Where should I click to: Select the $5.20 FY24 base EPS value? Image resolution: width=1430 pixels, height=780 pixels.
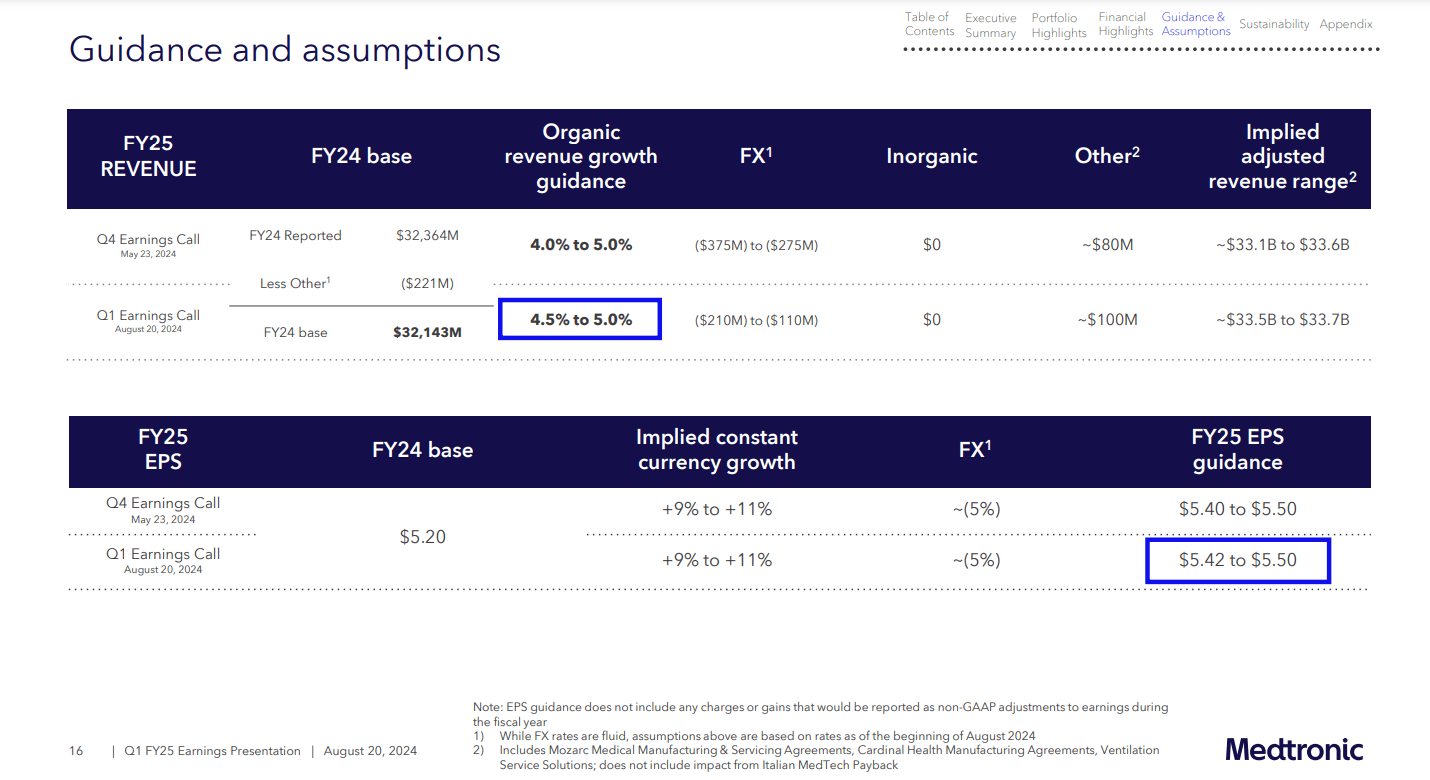pyautogui.click(x=422, y=537)
